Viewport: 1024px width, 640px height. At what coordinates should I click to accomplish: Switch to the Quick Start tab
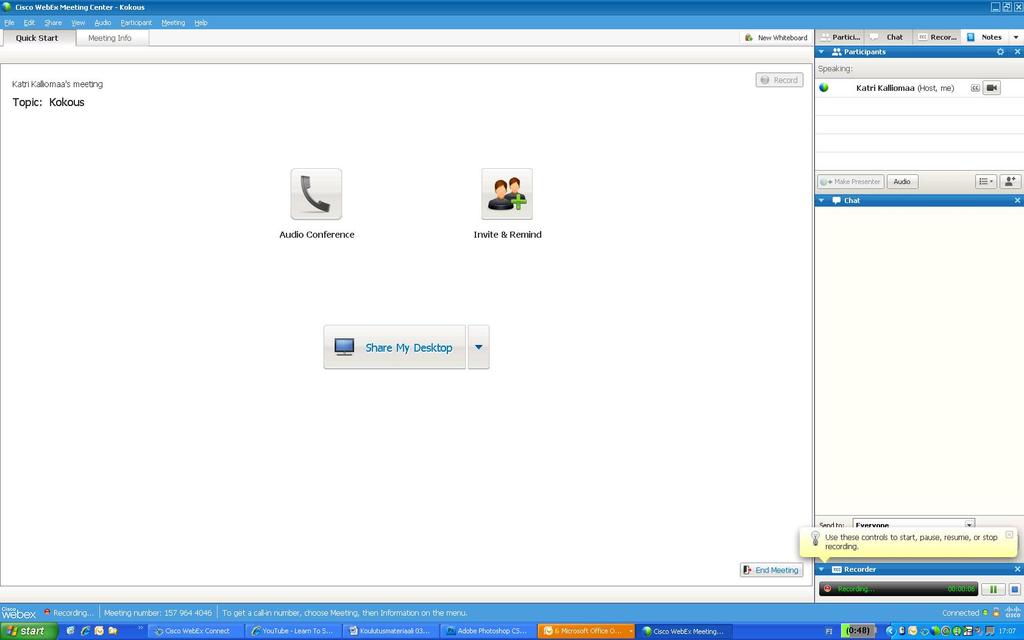[x=37, y=38]
